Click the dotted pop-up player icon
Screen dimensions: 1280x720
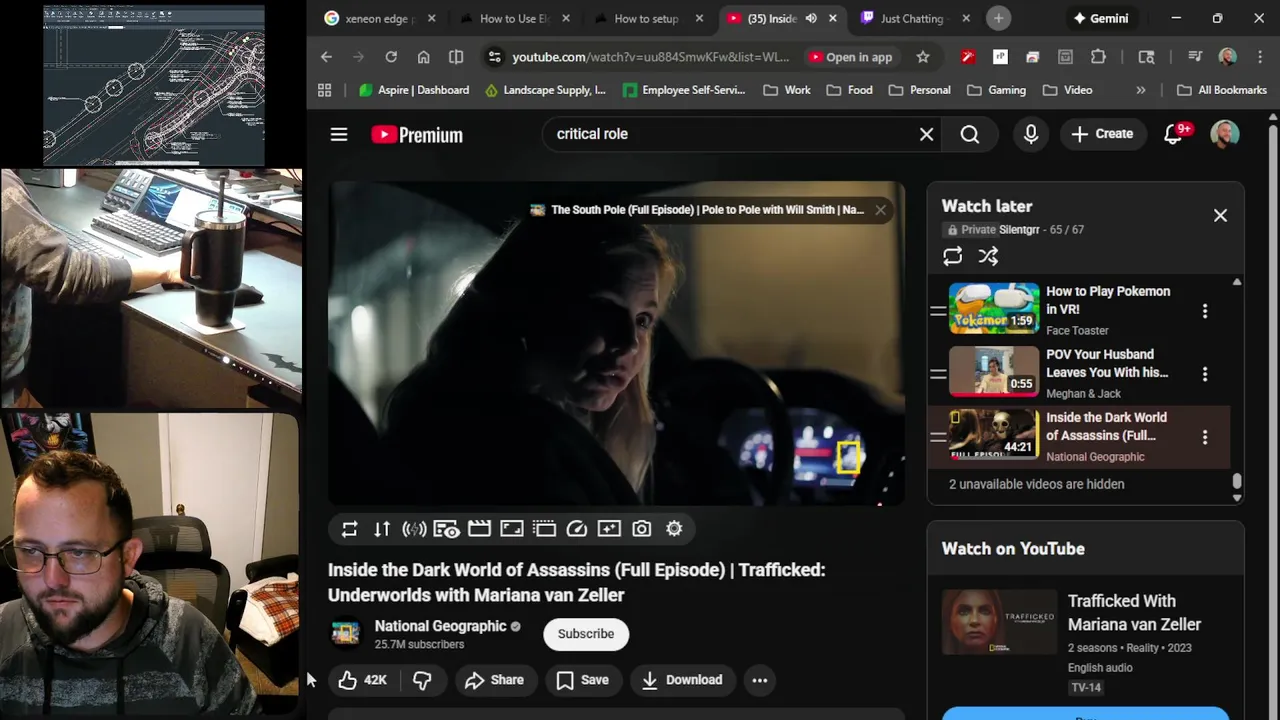tap(544, 529)
